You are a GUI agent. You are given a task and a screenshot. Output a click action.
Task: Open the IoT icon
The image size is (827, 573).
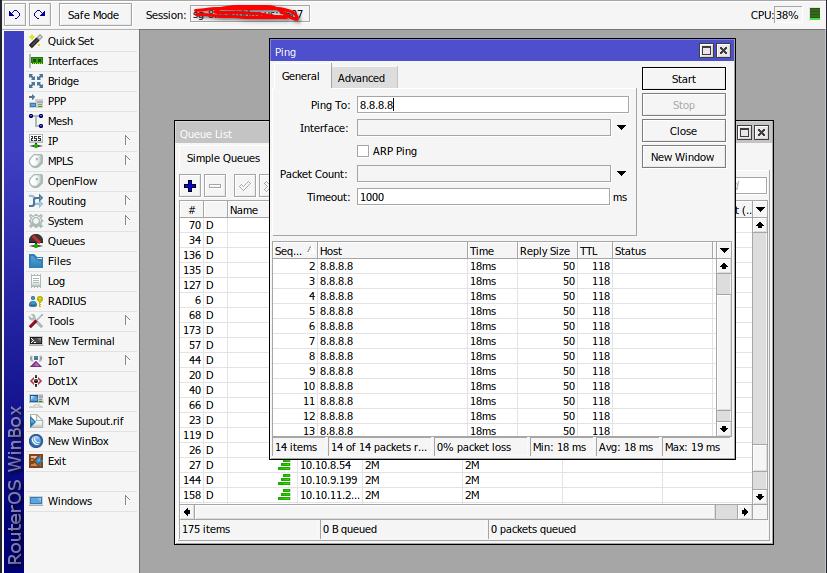[x=36, y=361]
